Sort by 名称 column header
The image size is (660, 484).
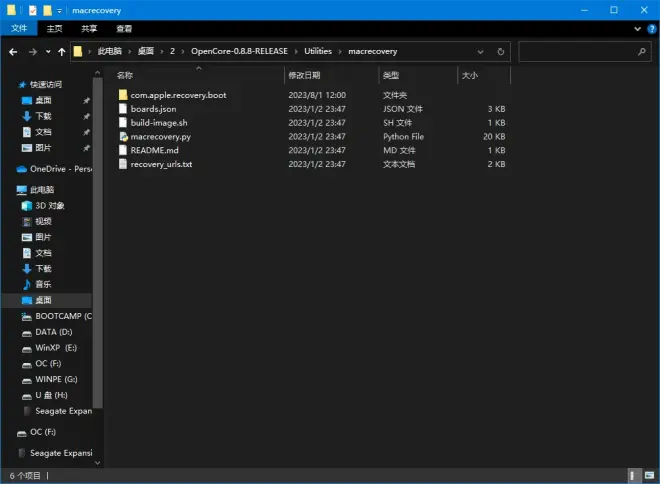pyautogui.click(x=125, y=75)
